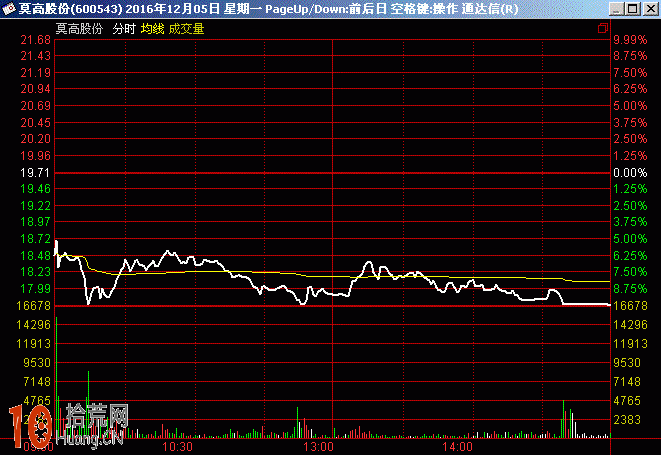The image size is (661, 455).
Task: Click the red 1.25% percent label
Action: click(630, 156)
